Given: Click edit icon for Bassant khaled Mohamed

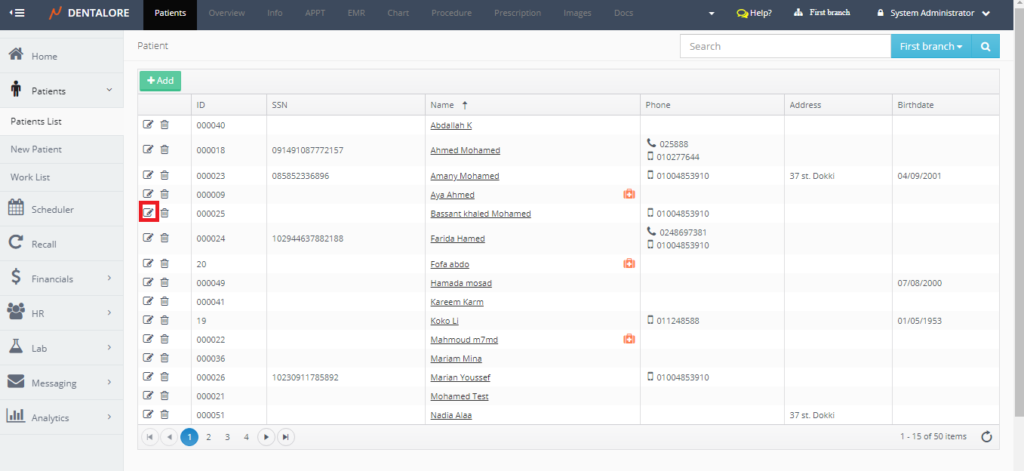Looking at the screenshot, I should (x=148, y=213).
